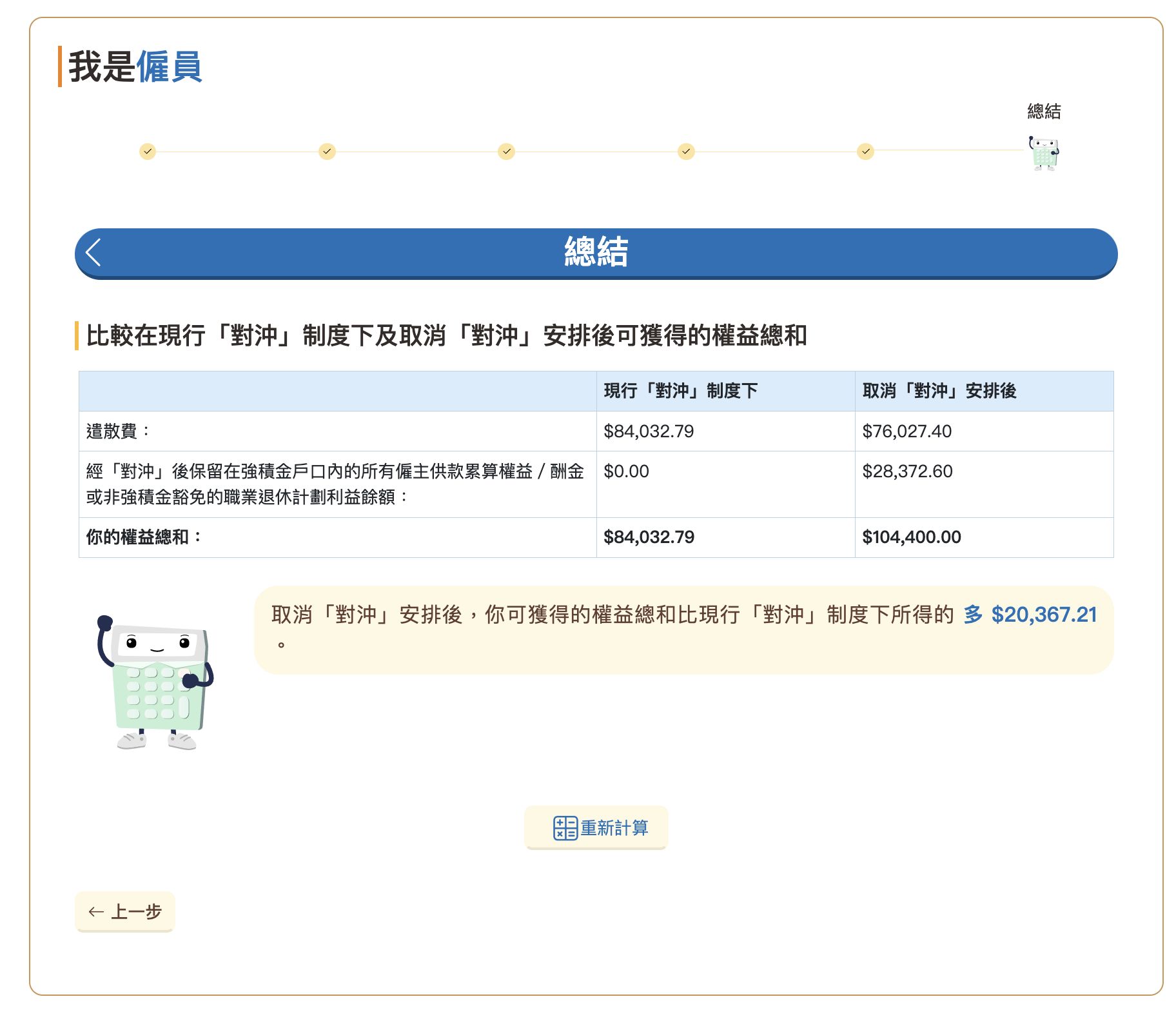Click the fifth completed step checkmark

point(865,152)
